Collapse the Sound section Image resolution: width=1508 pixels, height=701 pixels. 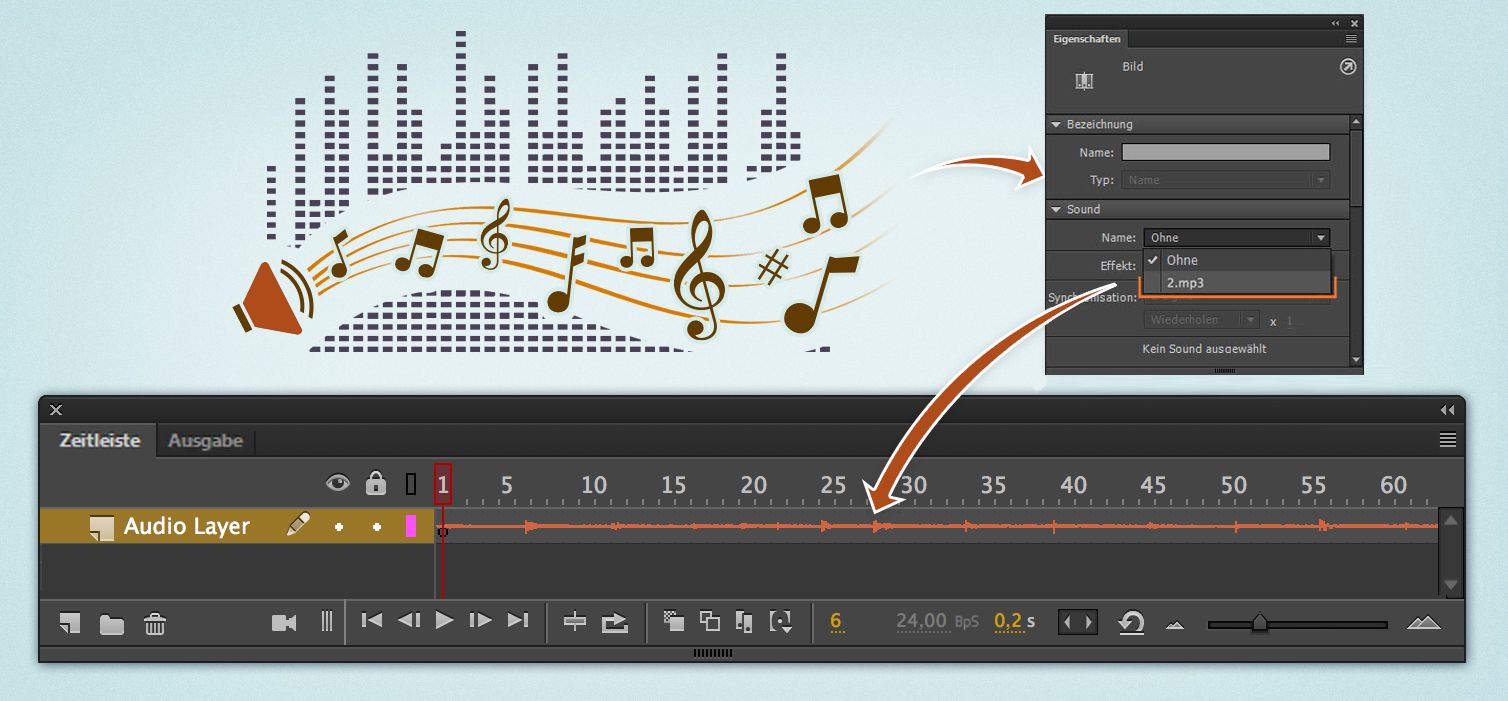1056,210
